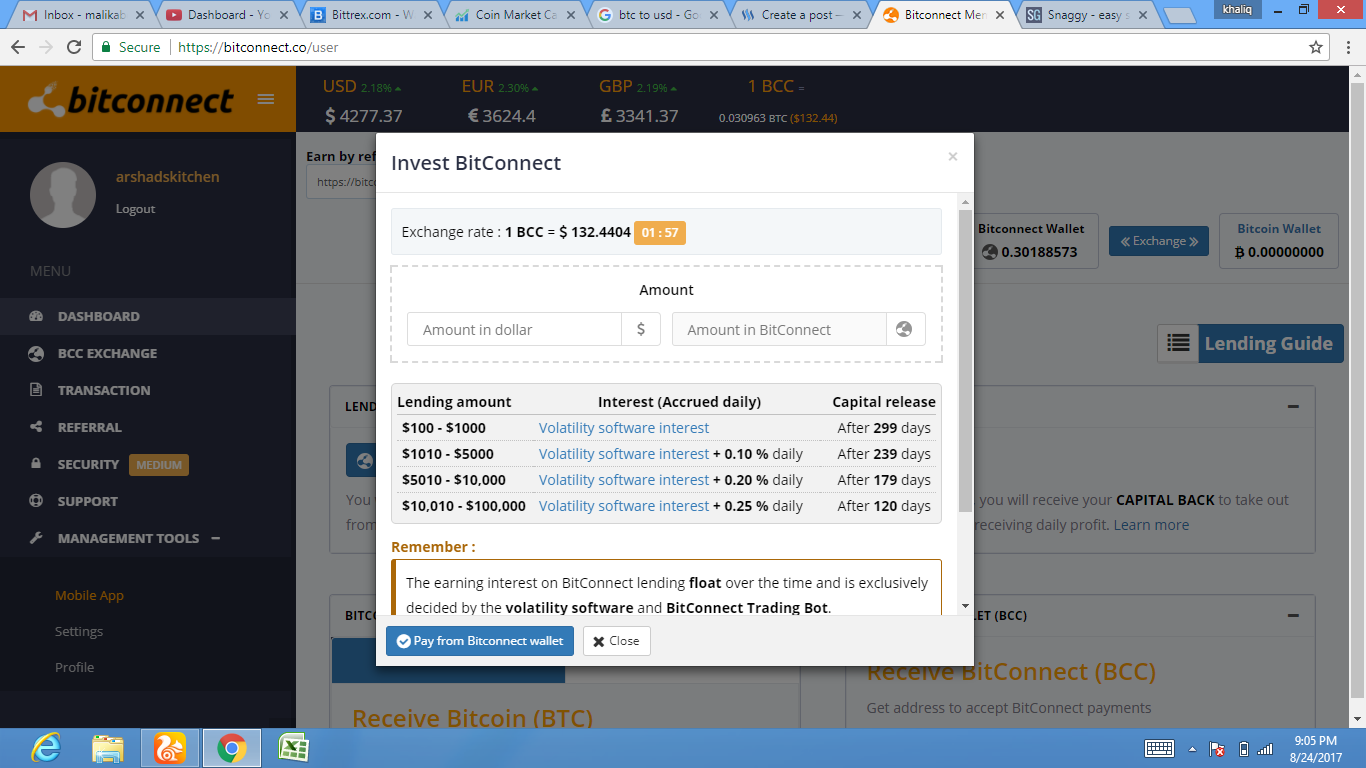Click the Close button in dialog
The height and width of the screenshot is (768, 1366).
(x=616, y=641)
